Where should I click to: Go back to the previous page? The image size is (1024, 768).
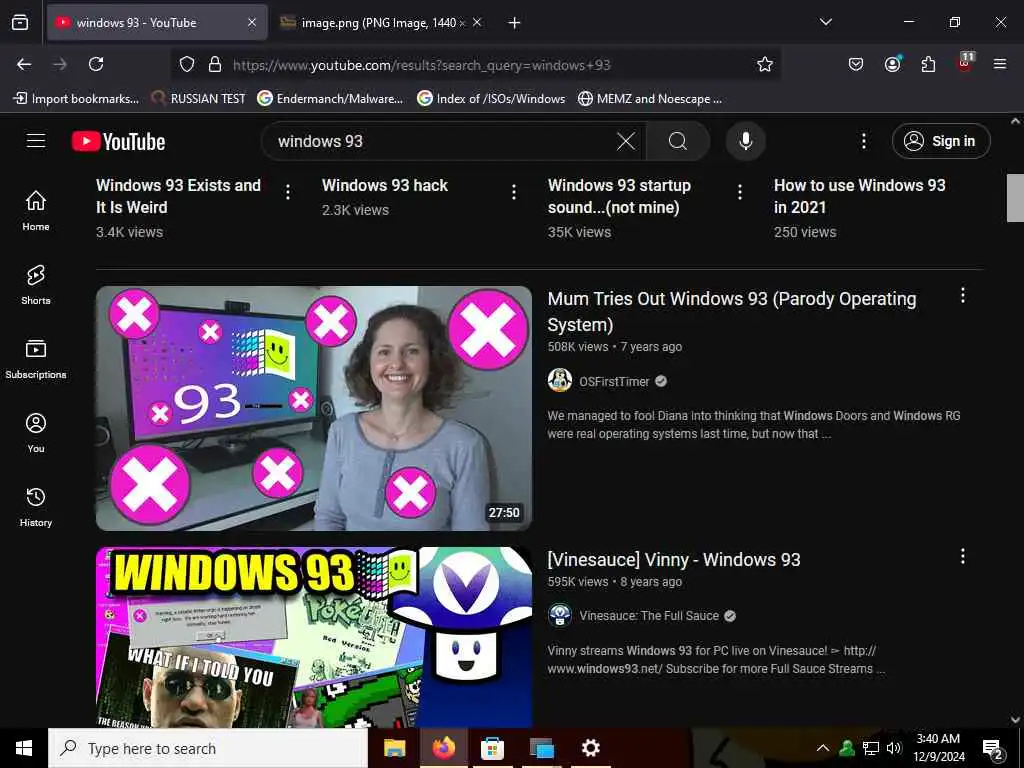coord(24,64)
